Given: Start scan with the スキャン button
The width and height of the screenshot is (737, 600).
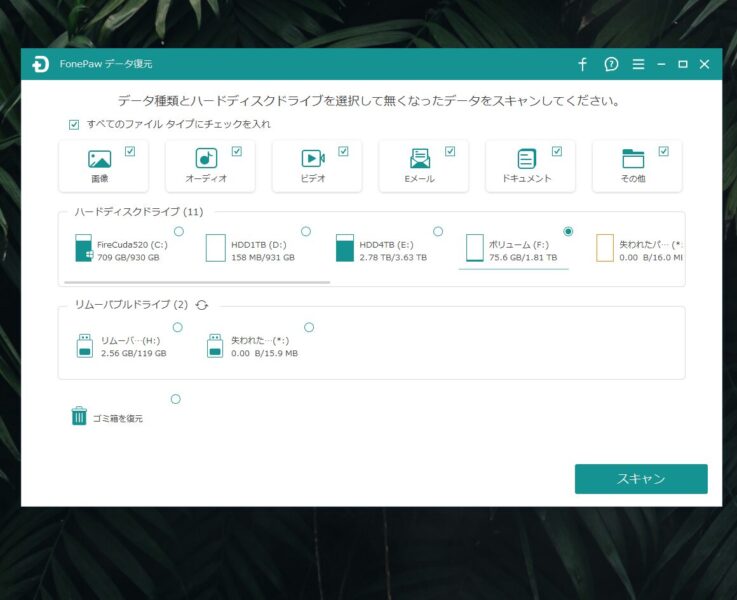Looking at the screenshot, I should click(x=641, y=479).
